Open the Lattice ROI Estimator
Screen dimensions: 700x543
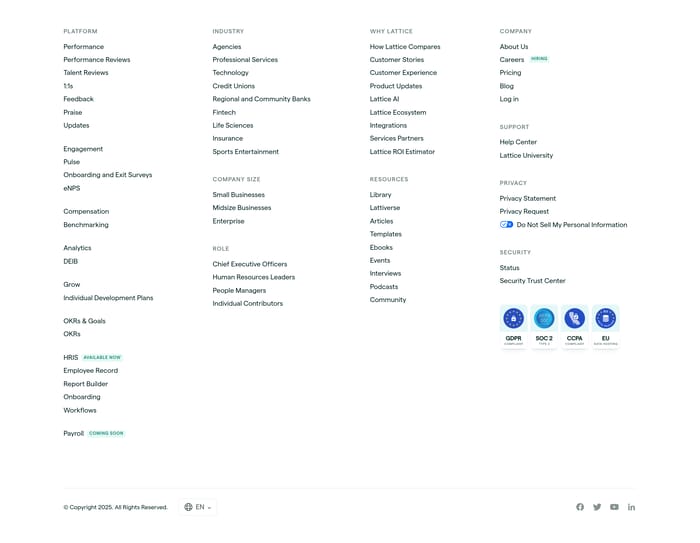point(402,152)
